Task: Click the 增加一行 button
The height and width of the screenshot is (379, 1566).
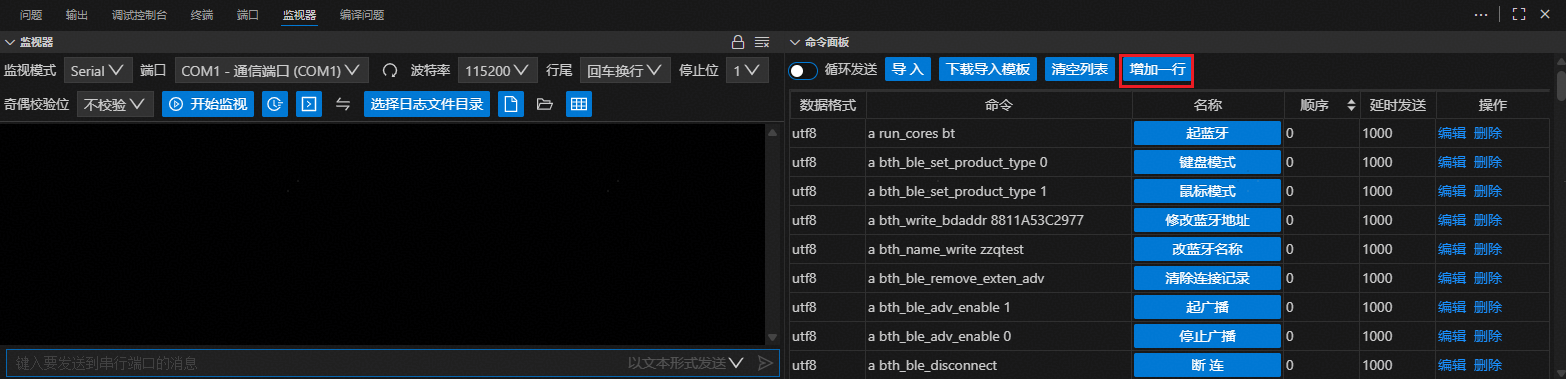Action: click(x=1157, y=70)
